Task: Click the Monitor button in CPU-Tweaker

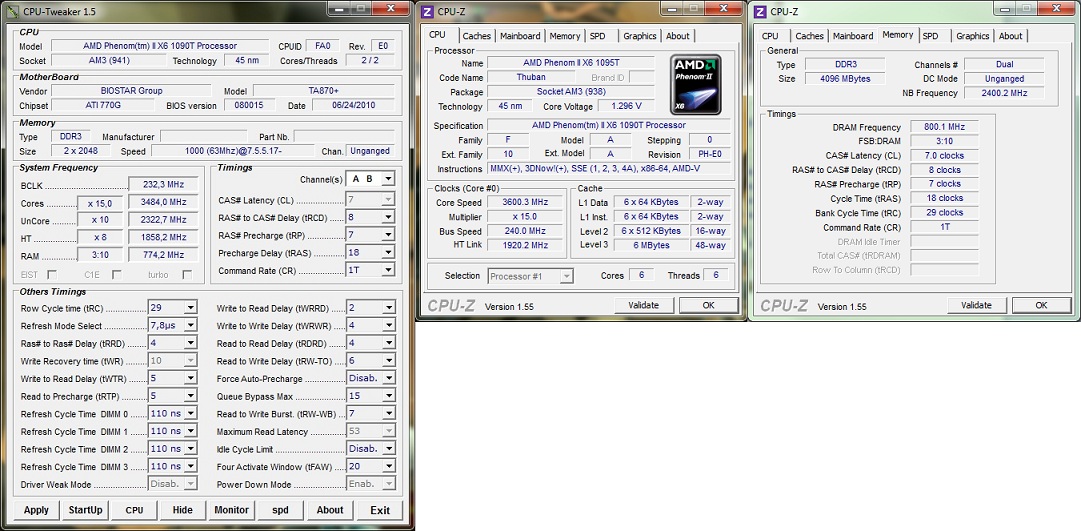Action: point(232,510)
